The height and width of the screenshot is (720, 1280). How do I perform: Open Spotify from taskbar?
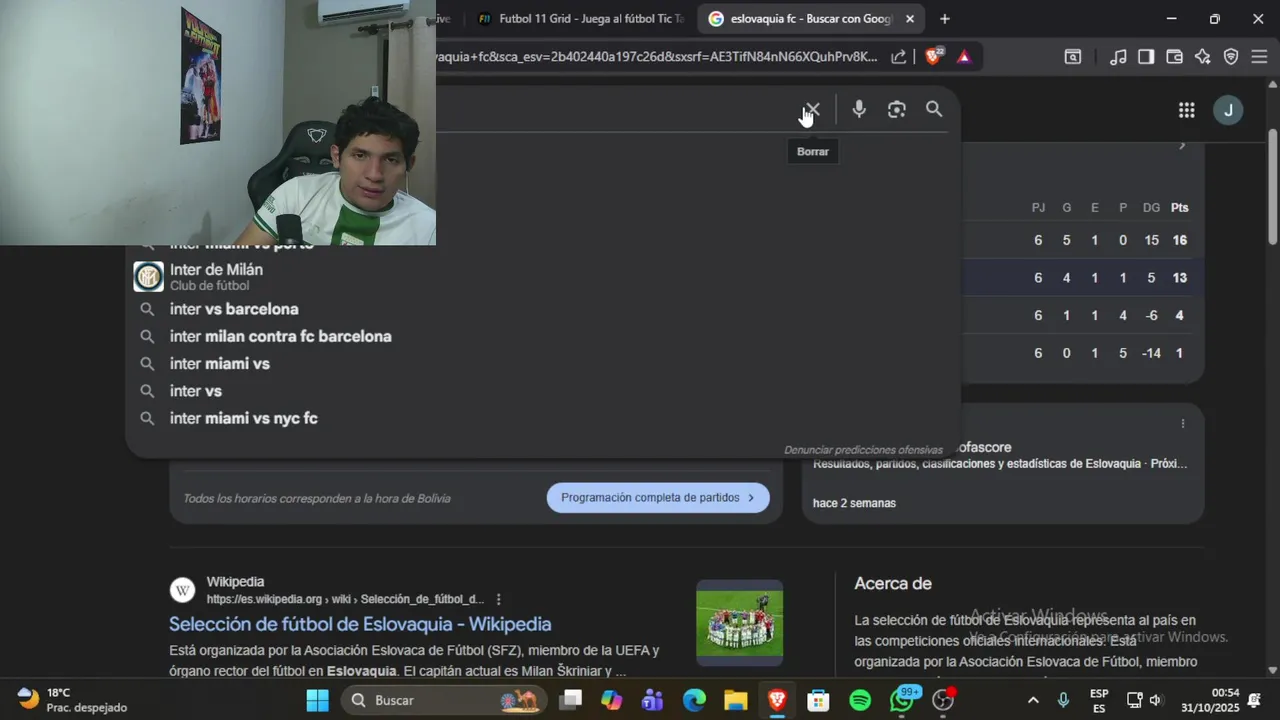(860, 700)
